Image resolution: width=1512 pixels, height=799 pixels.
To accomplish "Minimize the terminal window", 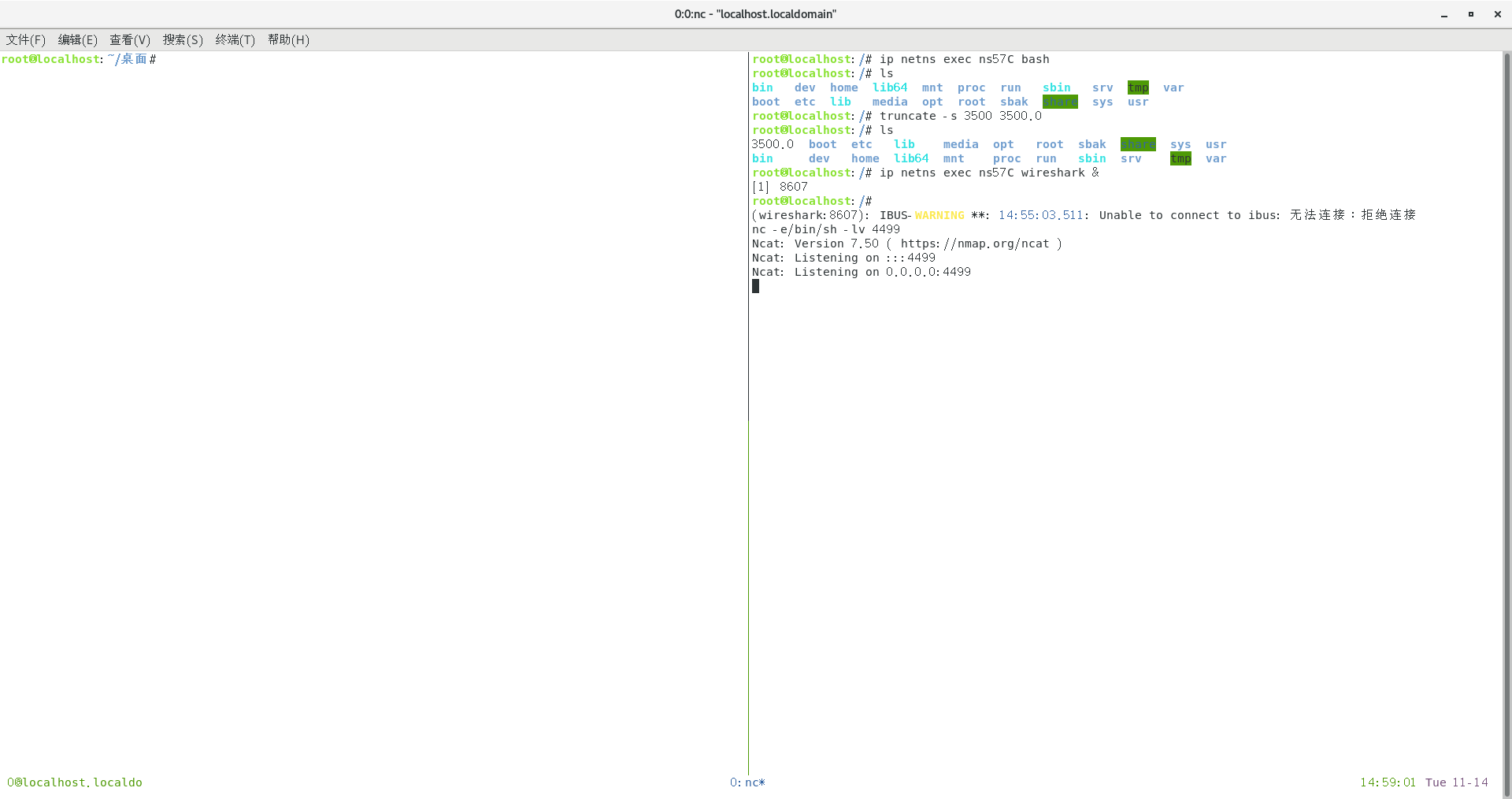I will (1444, 14).
